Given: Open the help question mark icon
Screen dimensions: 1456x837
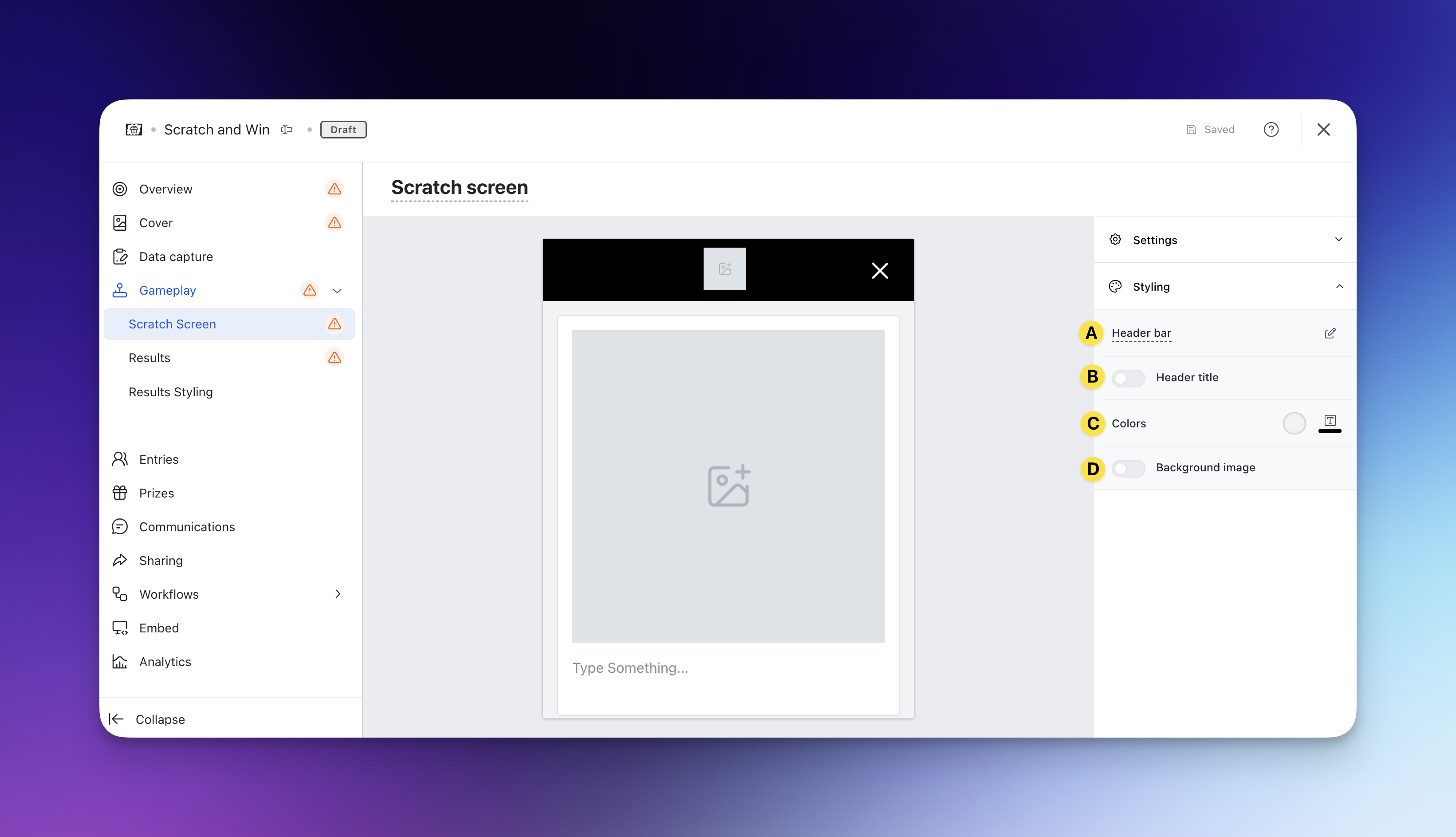Looking at the screenshot, I should (x=1271, y=129).
